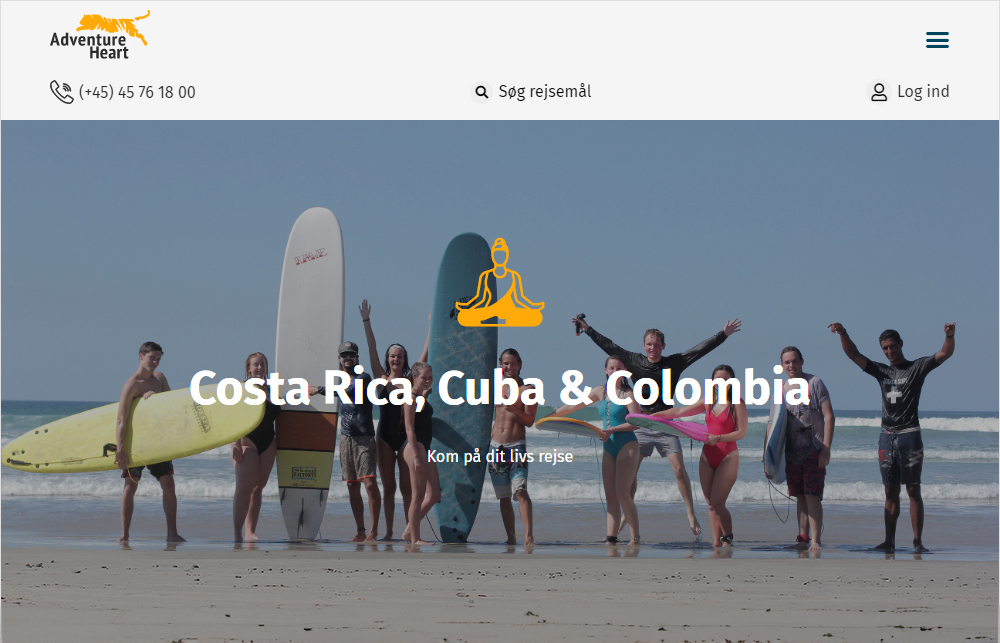Viewport: 1000px width, 643px height.
Task: Click the Costa Rica, Cuba & Colombia heading
Action: click(x=499, y=387)
